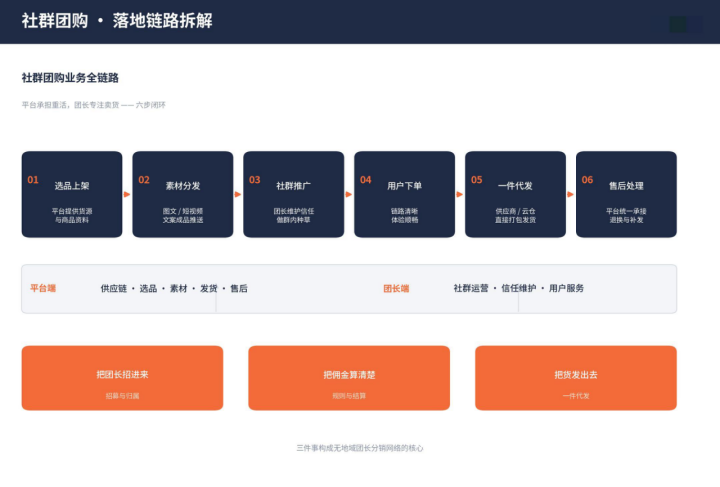The height and width of the screenshot is (487, 720).
Task: Click the orange label 团长端
Action: coord(396,288)
